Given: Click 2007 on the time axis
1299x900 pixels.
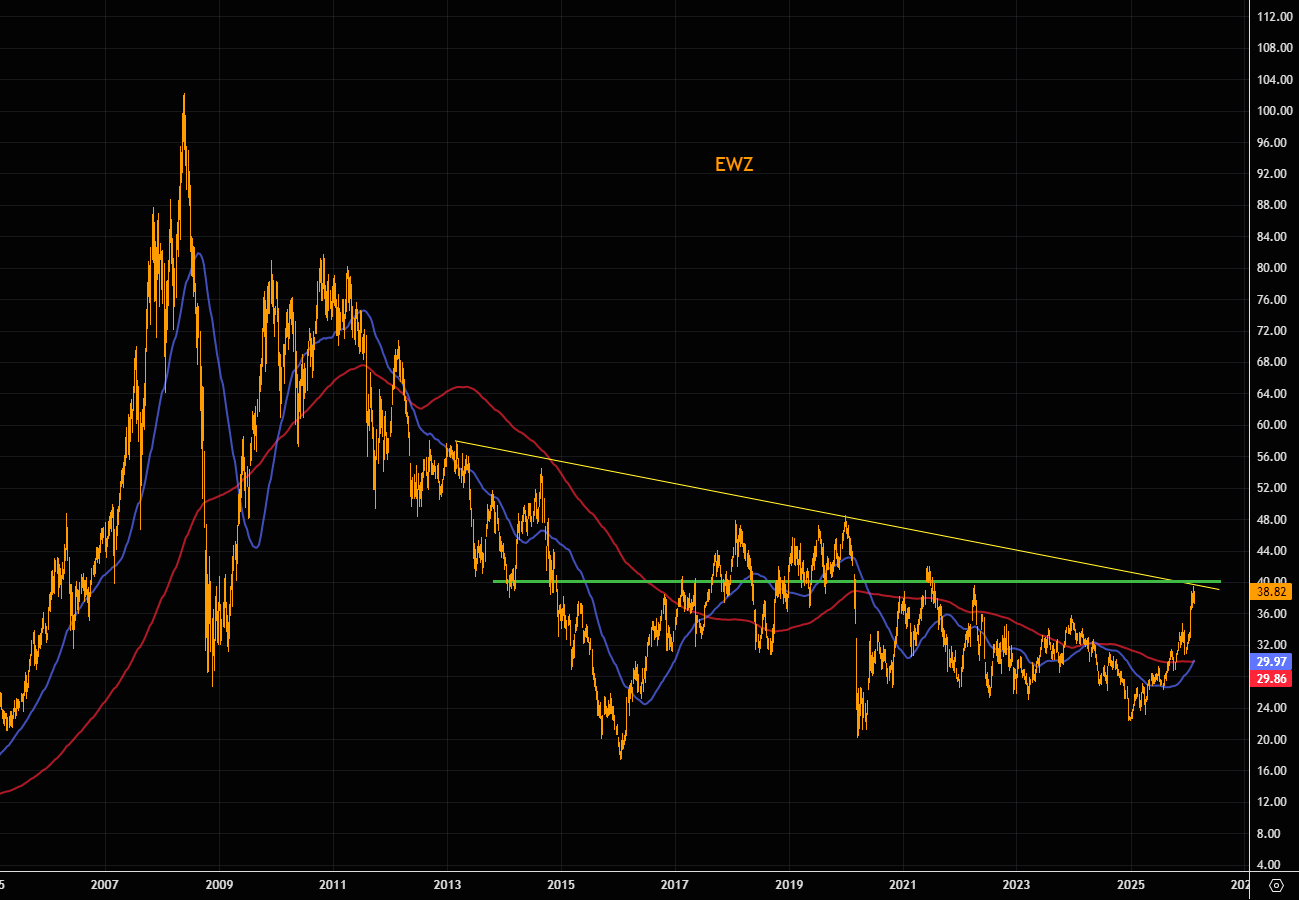Looking at the screenshot, I should (x=105, y=885).
